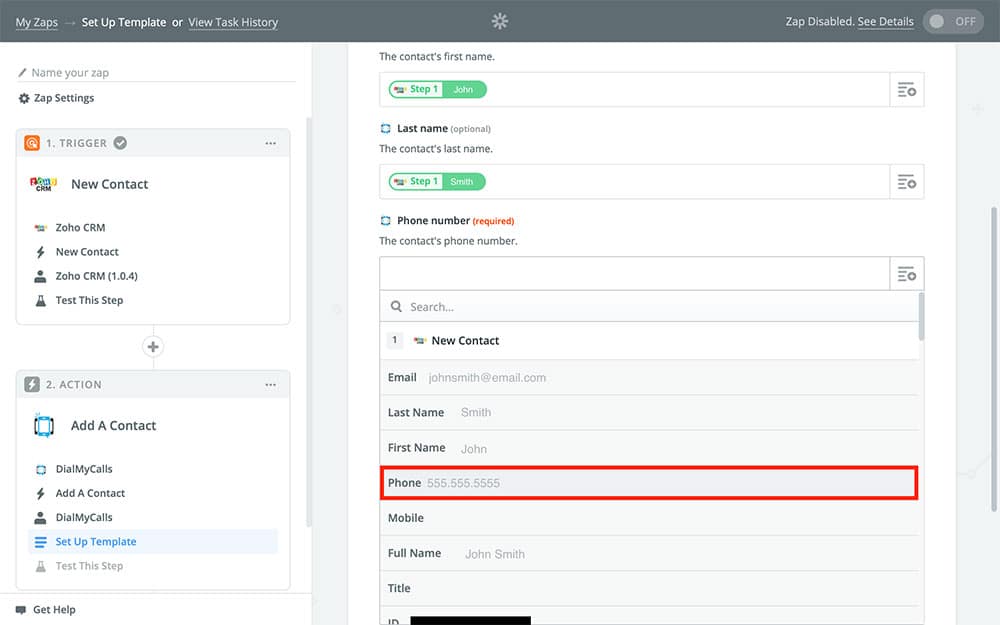1000x625 pixels.
Task: Click See Details link
Action: (x=885, y=22)
